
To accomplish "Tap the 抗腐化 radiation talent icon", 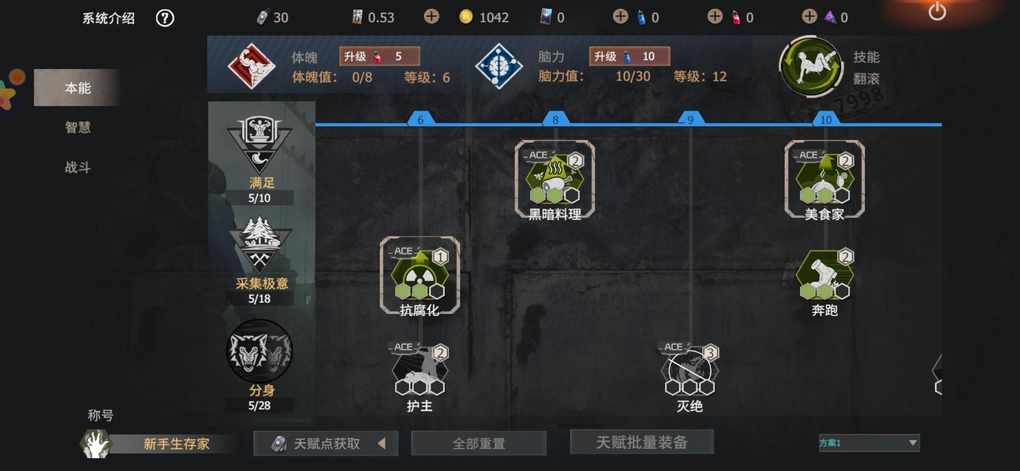I will pos(420,275).
